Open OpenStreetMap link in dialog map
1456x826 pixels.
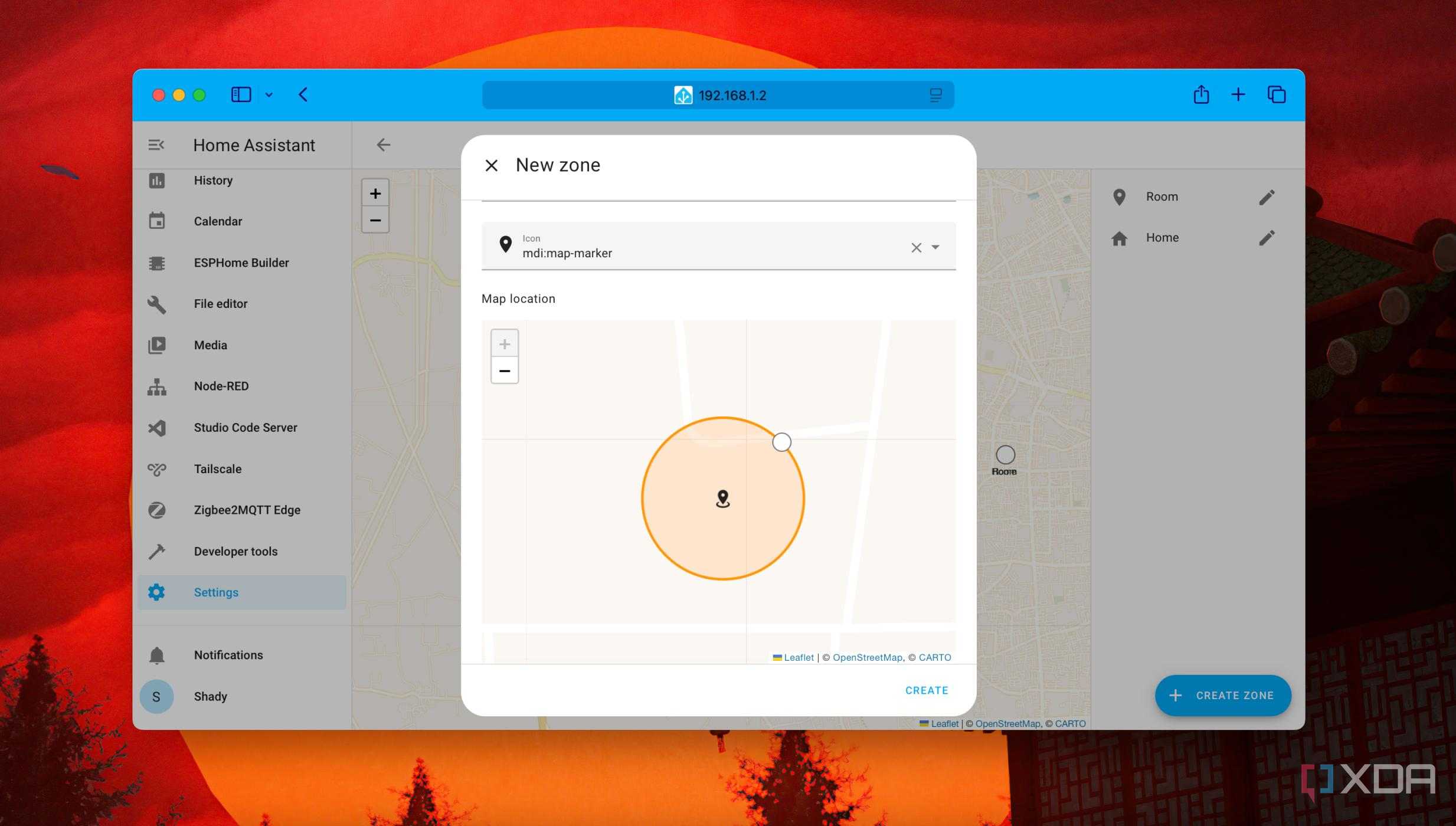[867, 658]
